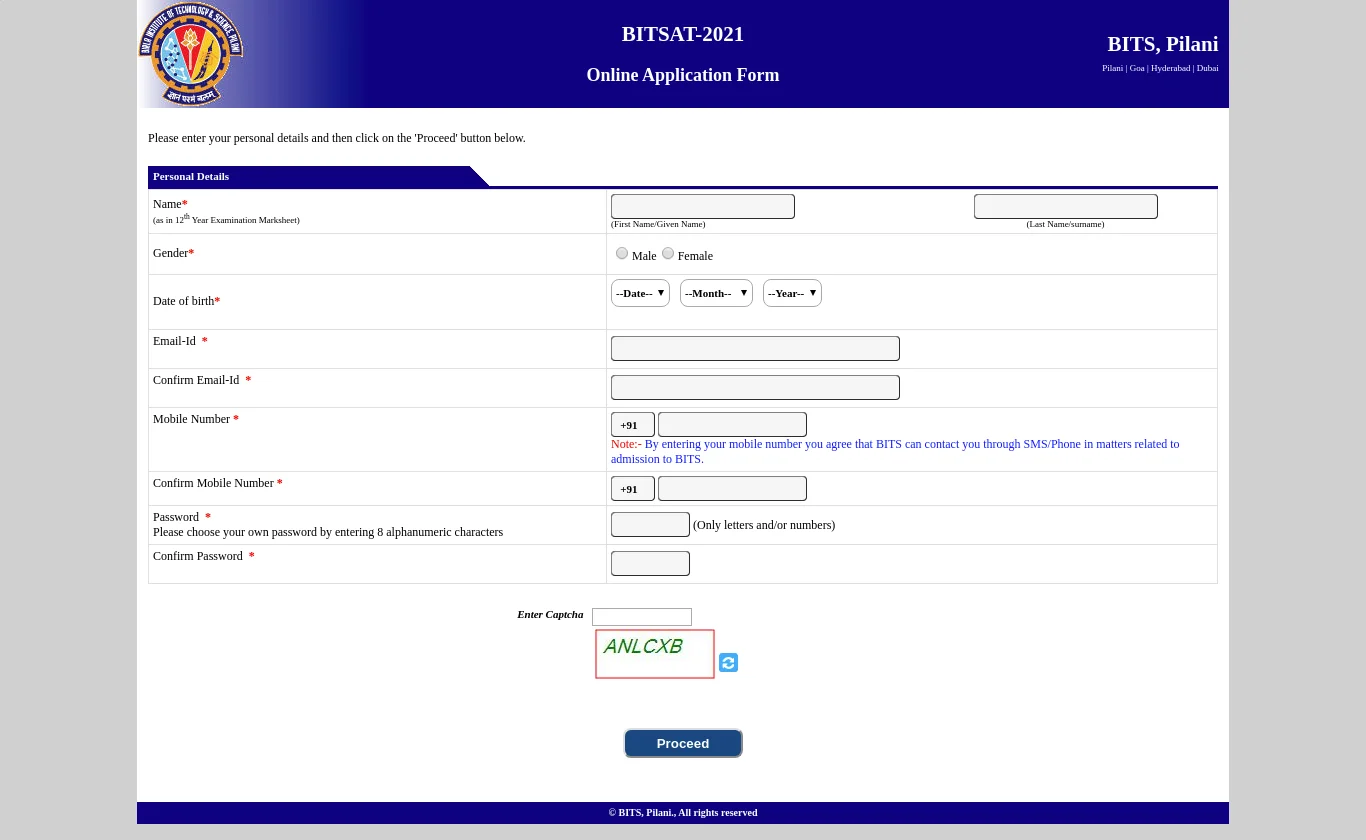Click the 'BITS, Pilani' title text
The width and height of the screenshot is (1366, 840).
1163,44
